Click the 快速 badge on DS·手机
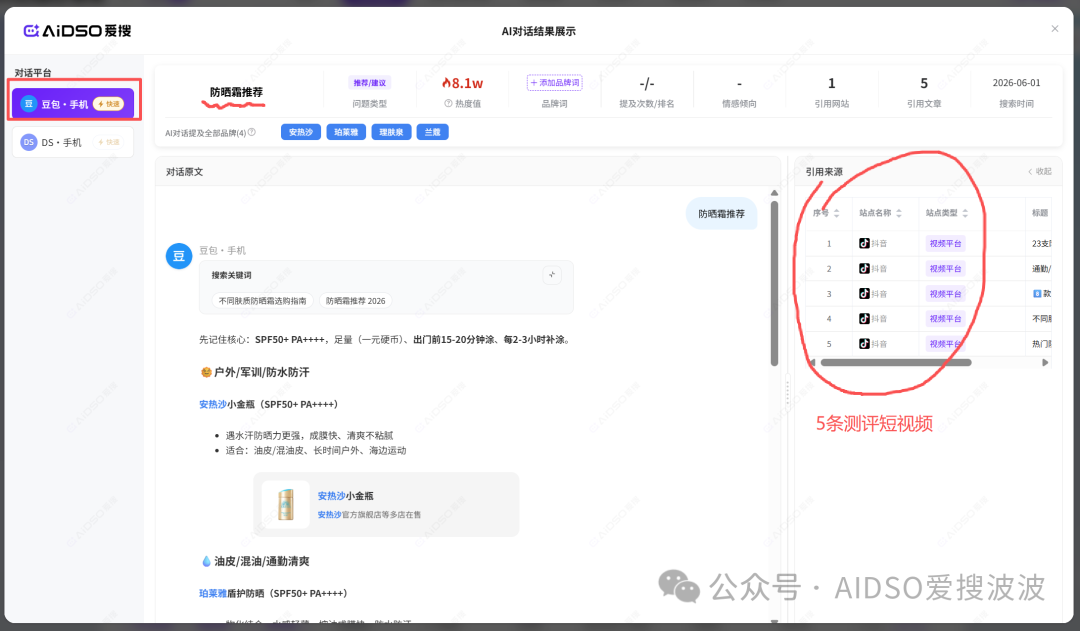The width and height of the screenshot is (1080, 631). coord(109,142)
